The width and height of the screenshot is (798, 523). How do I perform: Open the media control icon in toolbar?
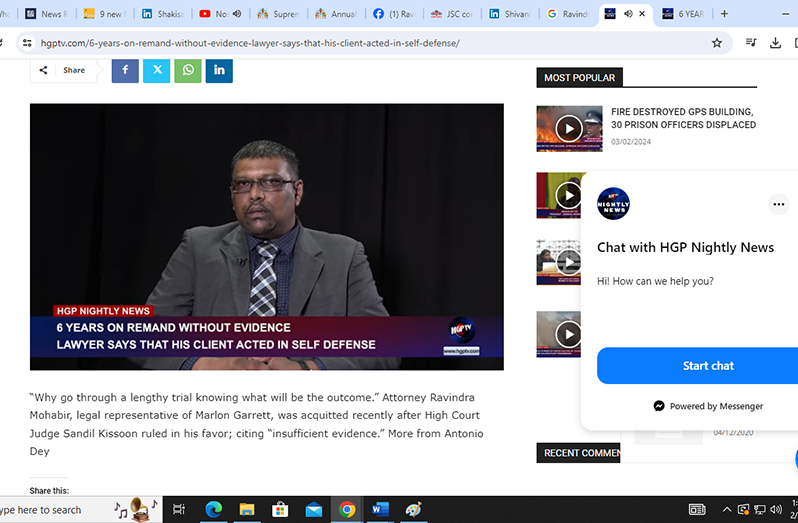pyautogui.click(x=751, y=43)
